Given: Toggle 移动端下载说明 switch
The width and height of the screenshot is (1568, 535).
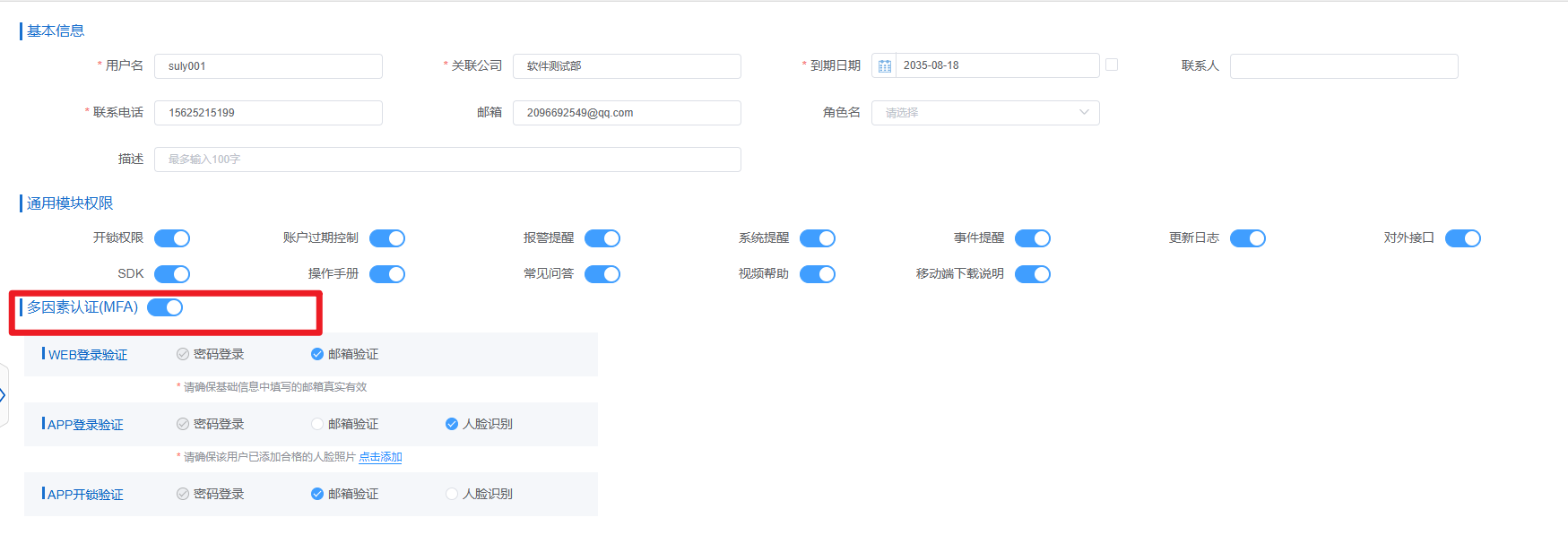Looking at the screenshot, I should (x=1032, y=274).
